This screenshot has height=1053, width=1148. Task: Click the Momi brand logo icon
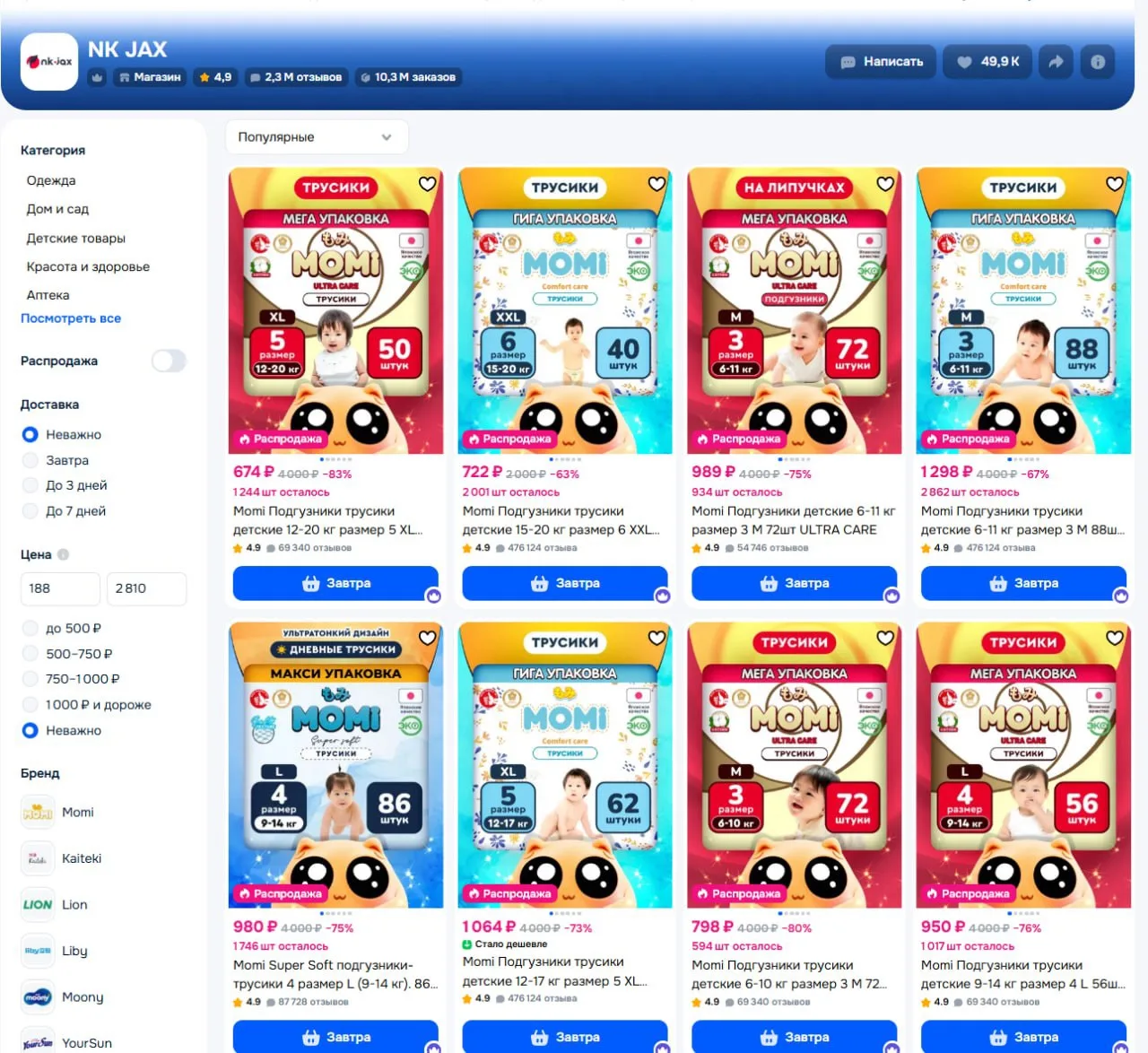click(38, 813)
